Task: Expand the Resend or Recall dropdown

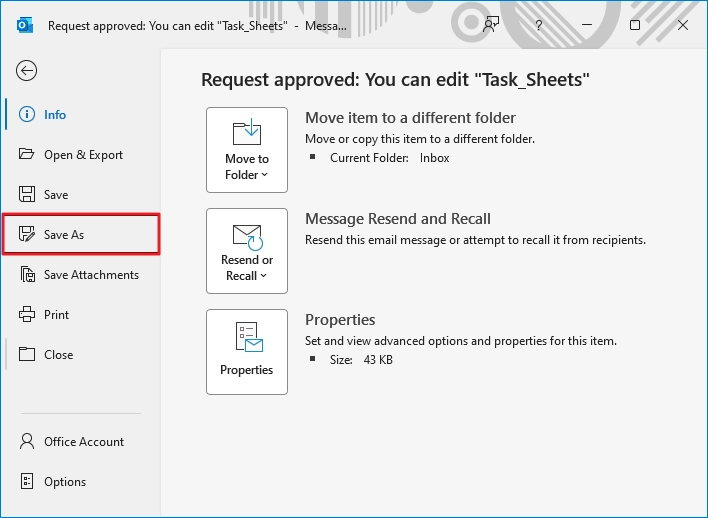Action: (247, 251)
